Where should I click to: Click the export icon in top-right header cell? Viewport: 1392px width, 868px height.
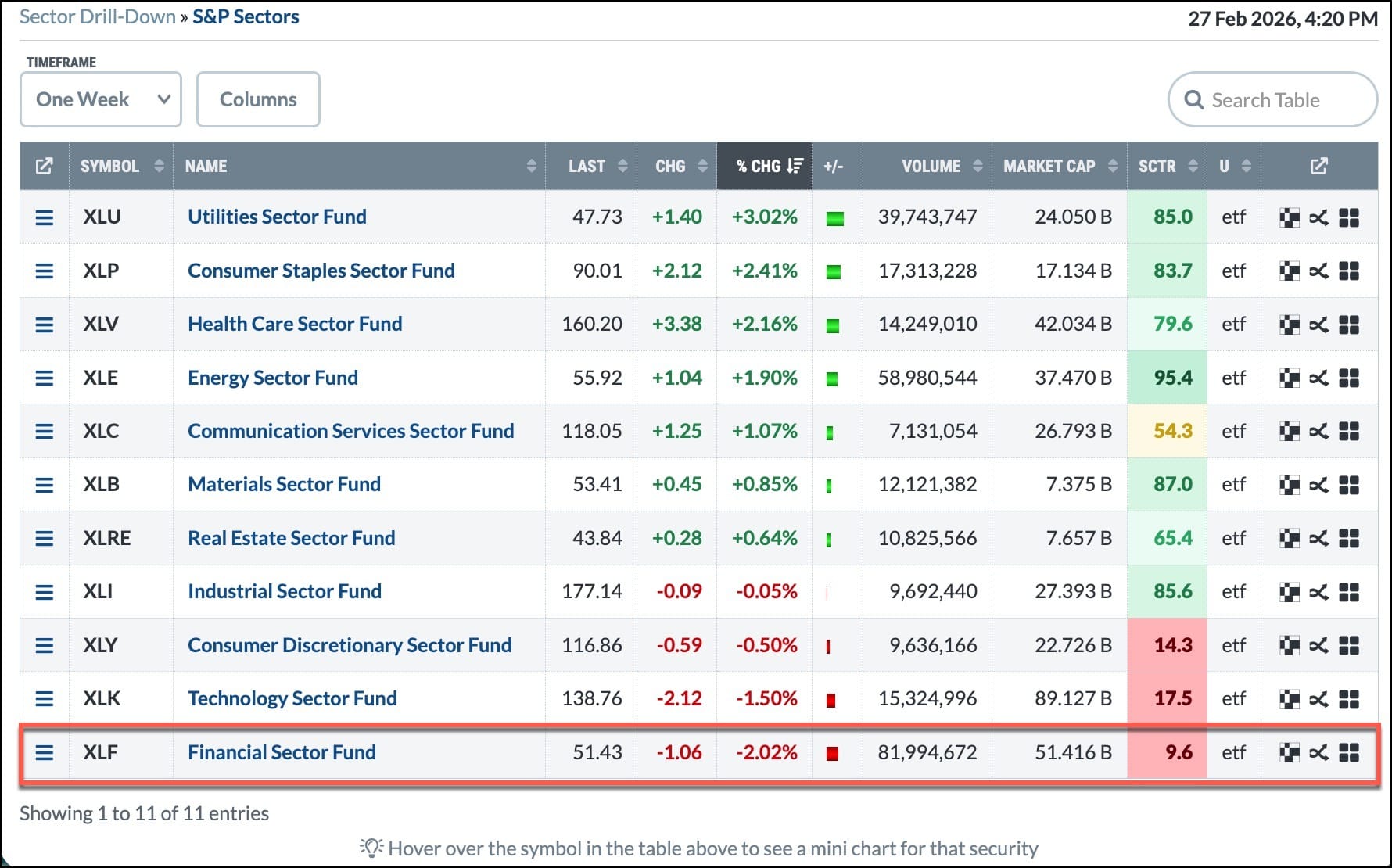click(x=1318, y=166)
